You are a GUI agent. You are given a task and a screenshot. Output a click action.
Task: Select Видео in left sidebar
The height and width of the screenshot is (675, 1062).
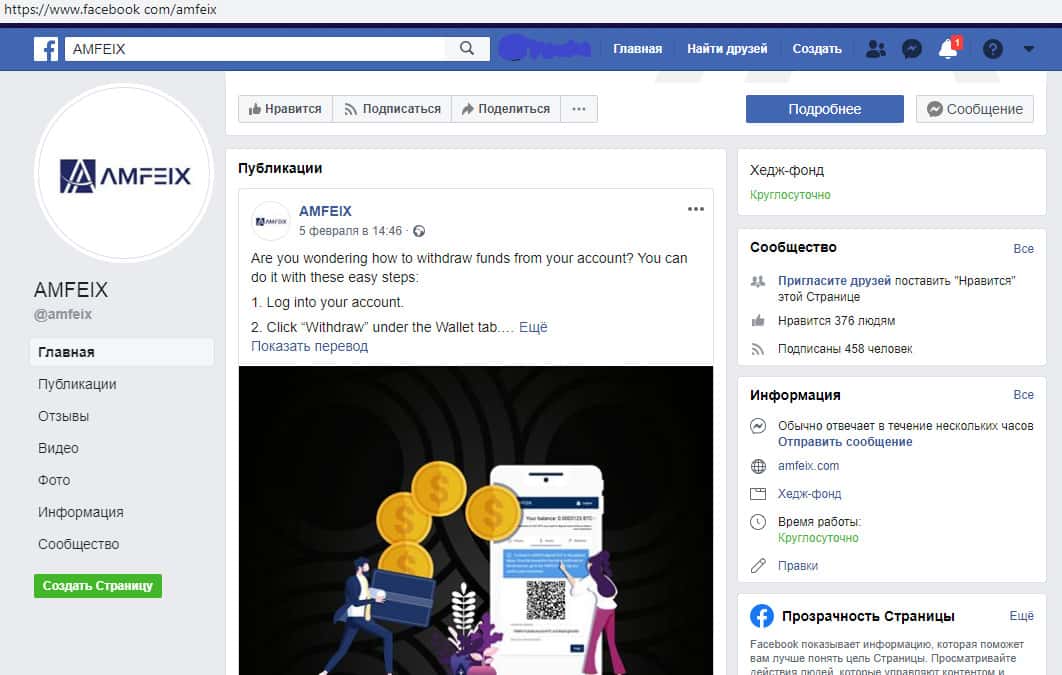[58, 448]
